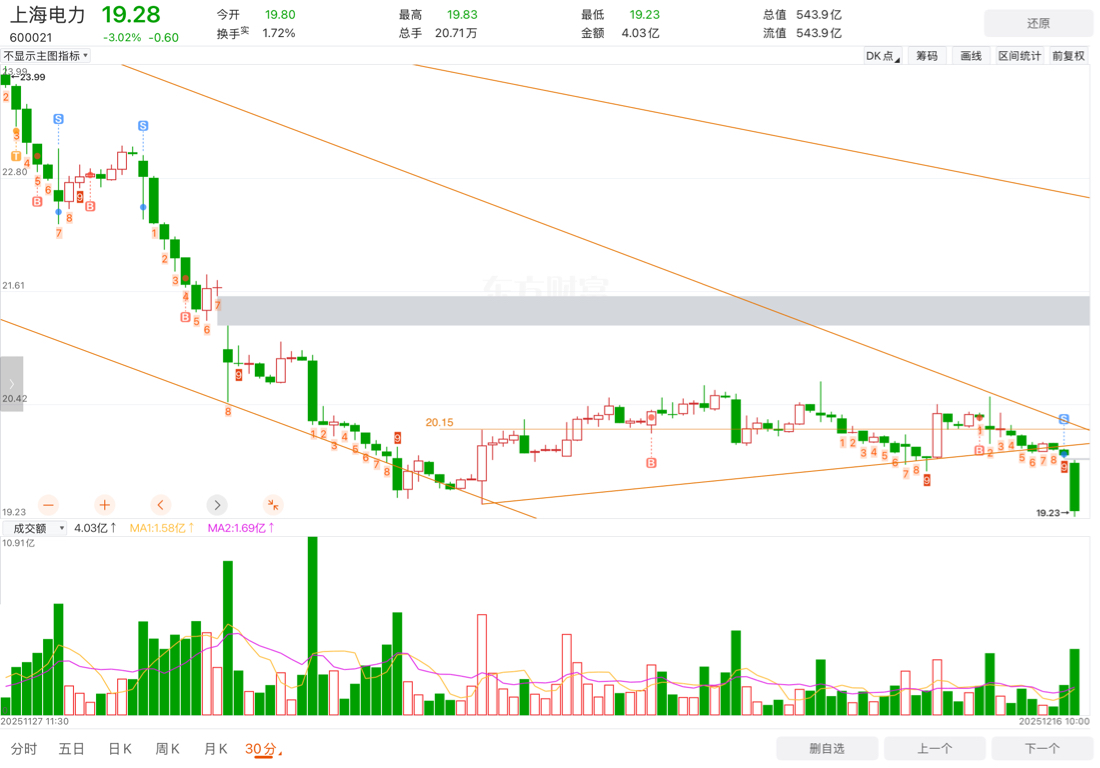This screenshot has width=1100, height=768.
Task: Click the blue S marker at far right
Action: tap(1064, 419)
